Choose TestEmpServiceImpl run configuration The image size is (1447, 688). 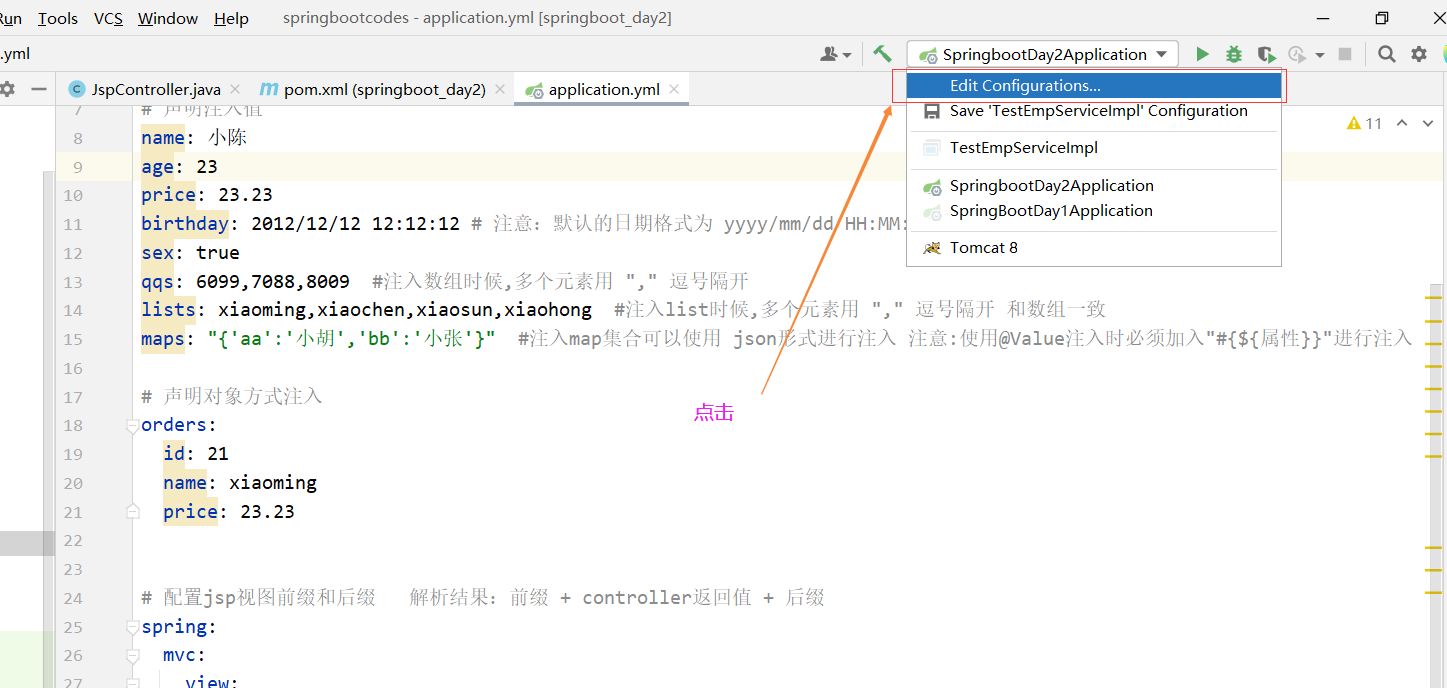tap(1094, 148)
